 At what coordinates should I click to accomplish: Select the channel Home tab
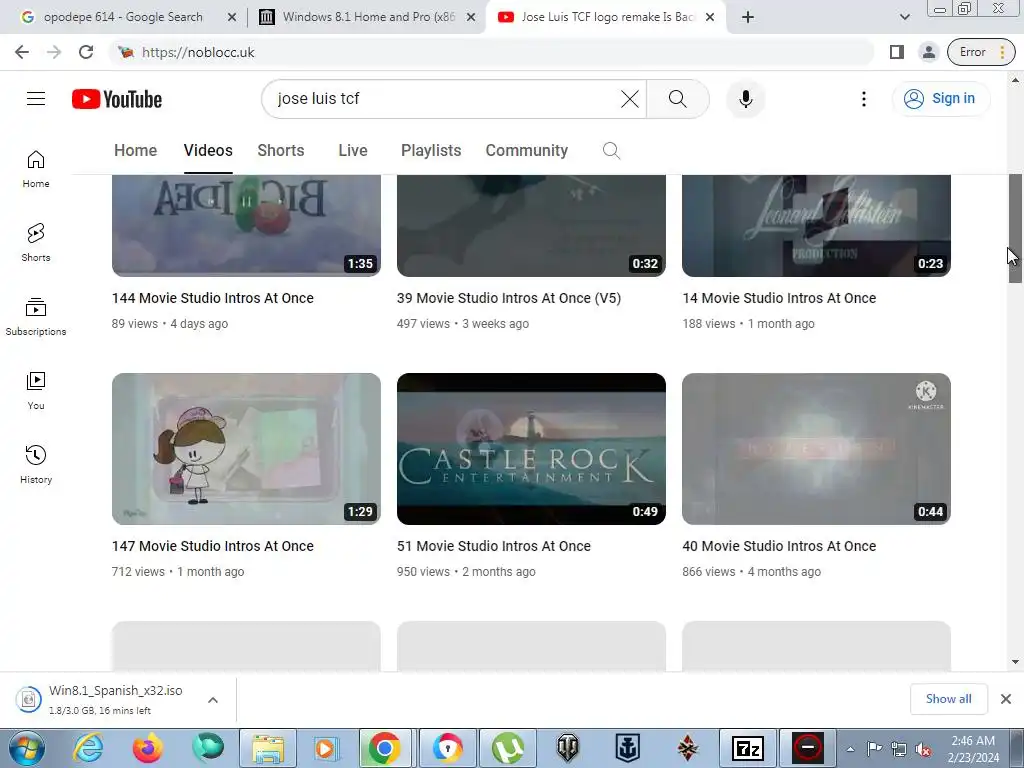click(135, 150)
